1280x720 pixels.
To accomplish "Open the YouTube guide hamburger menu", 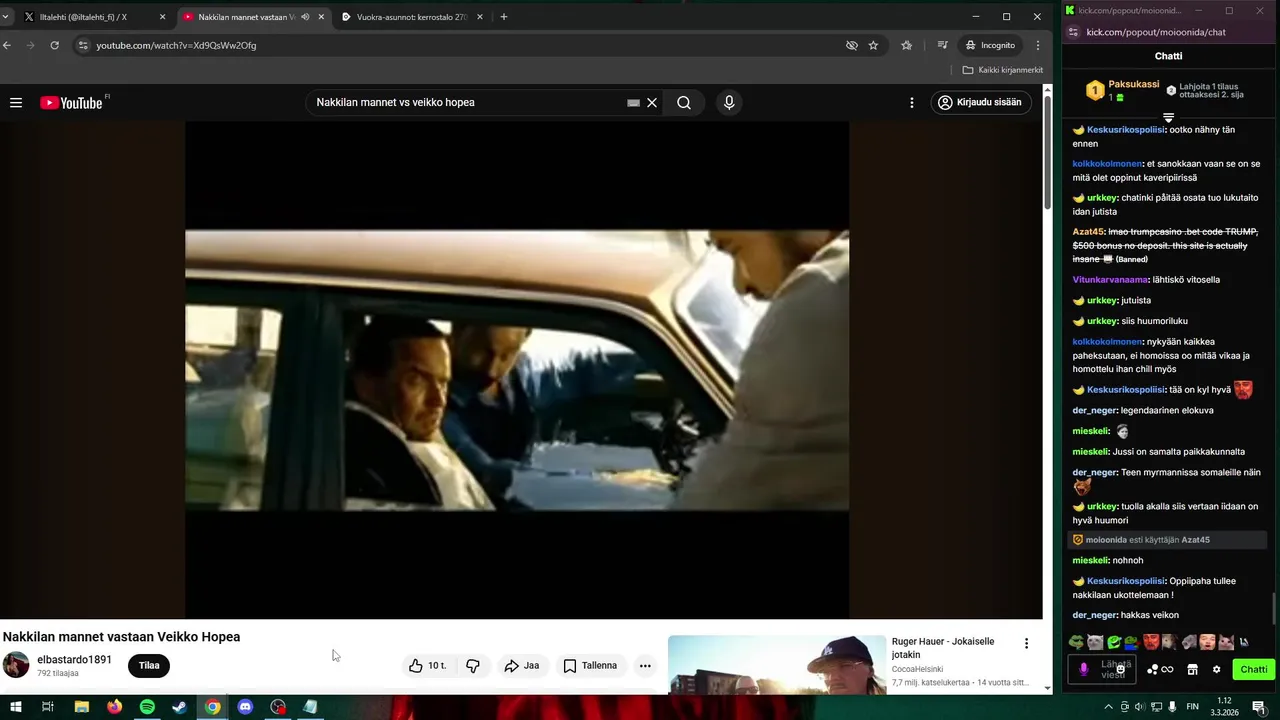I will point(16,102).
